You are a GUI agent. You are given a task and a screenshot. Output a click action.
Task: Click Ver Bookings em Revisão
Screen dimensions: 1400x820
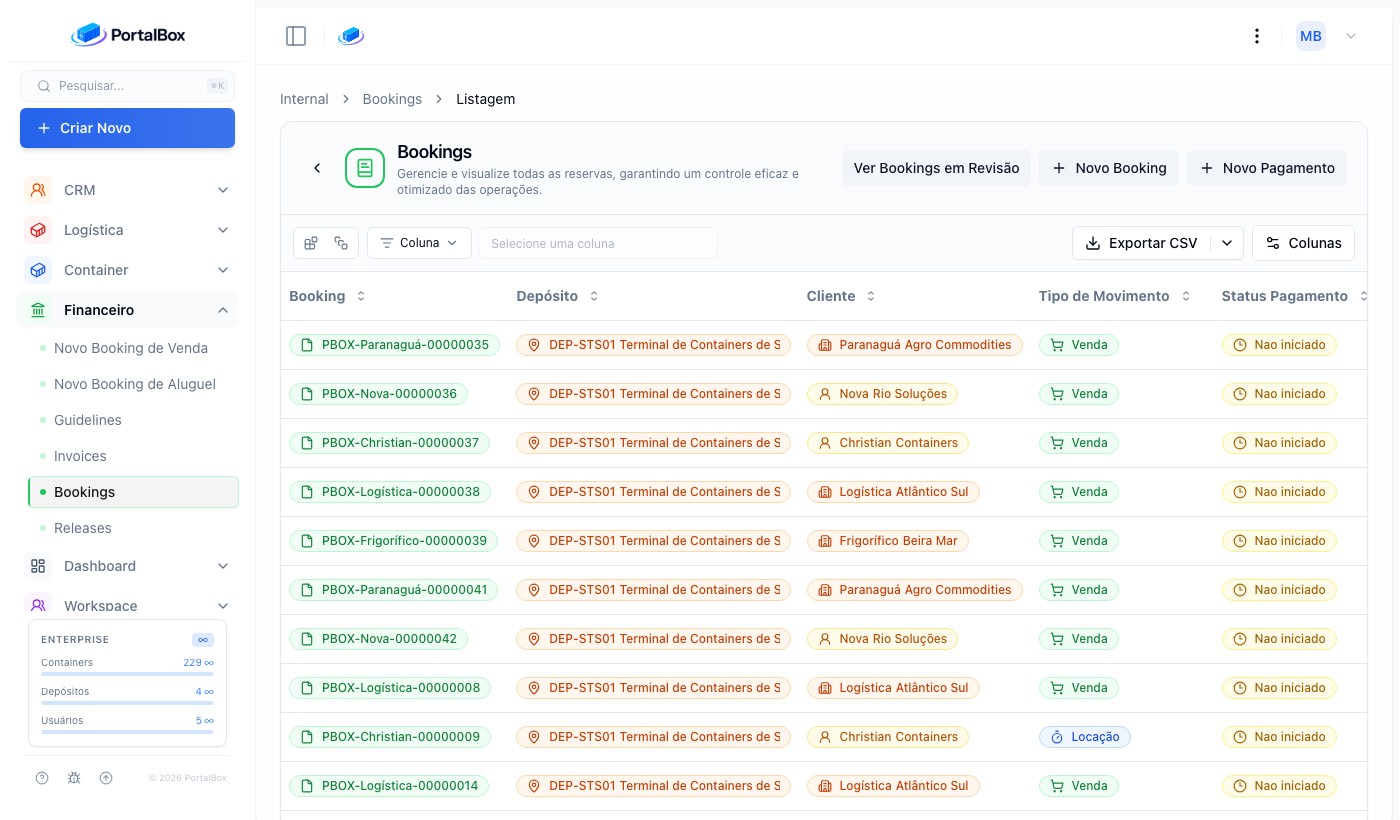(936, 168)
